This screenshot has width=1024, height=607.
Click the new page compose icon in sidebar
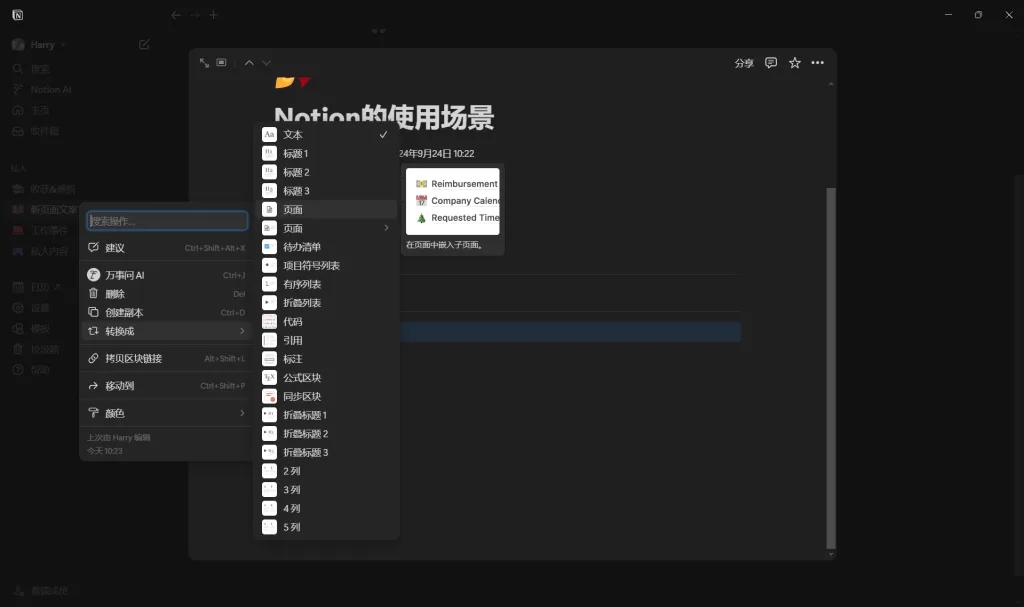click(144, 44)
